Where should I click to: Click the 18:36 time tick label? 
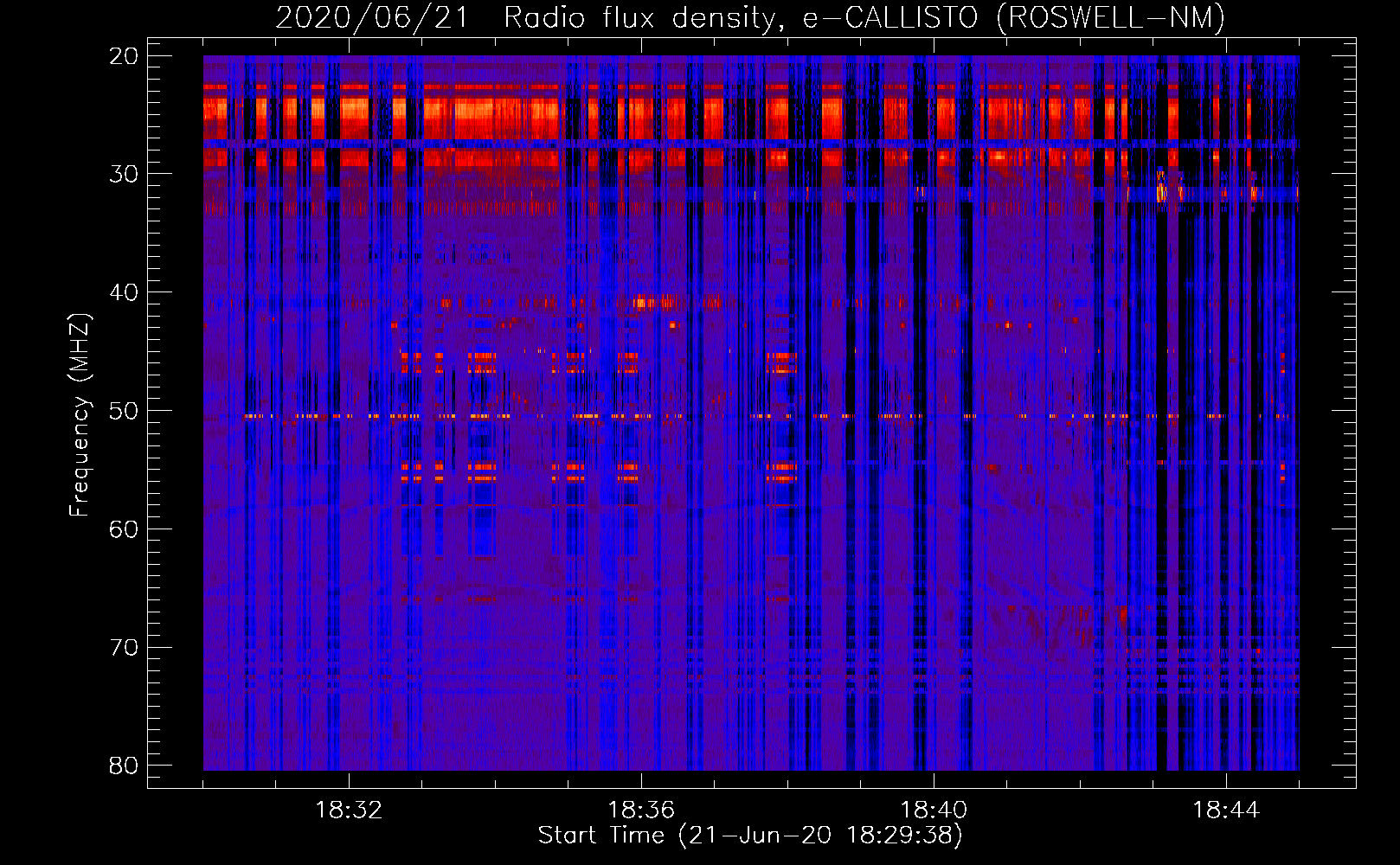click(x=641, y=811)
